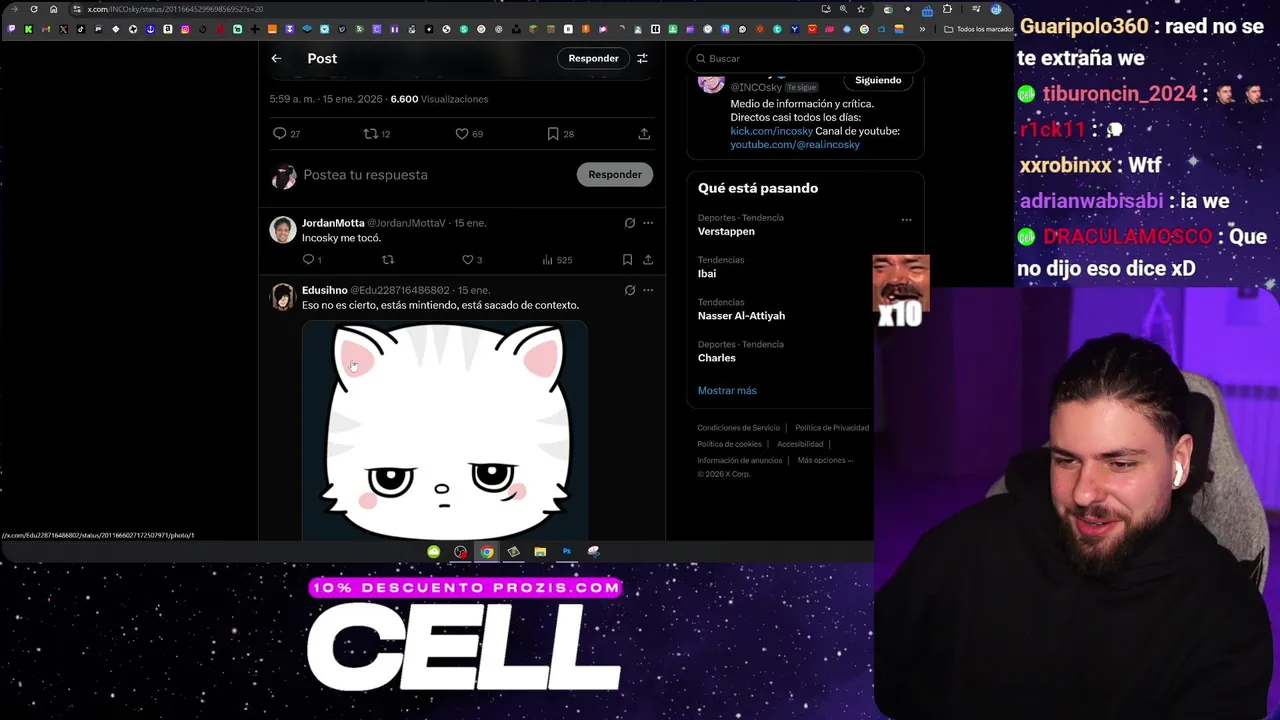Bookmark the main post with 28 saves

(x=553, y=133)
